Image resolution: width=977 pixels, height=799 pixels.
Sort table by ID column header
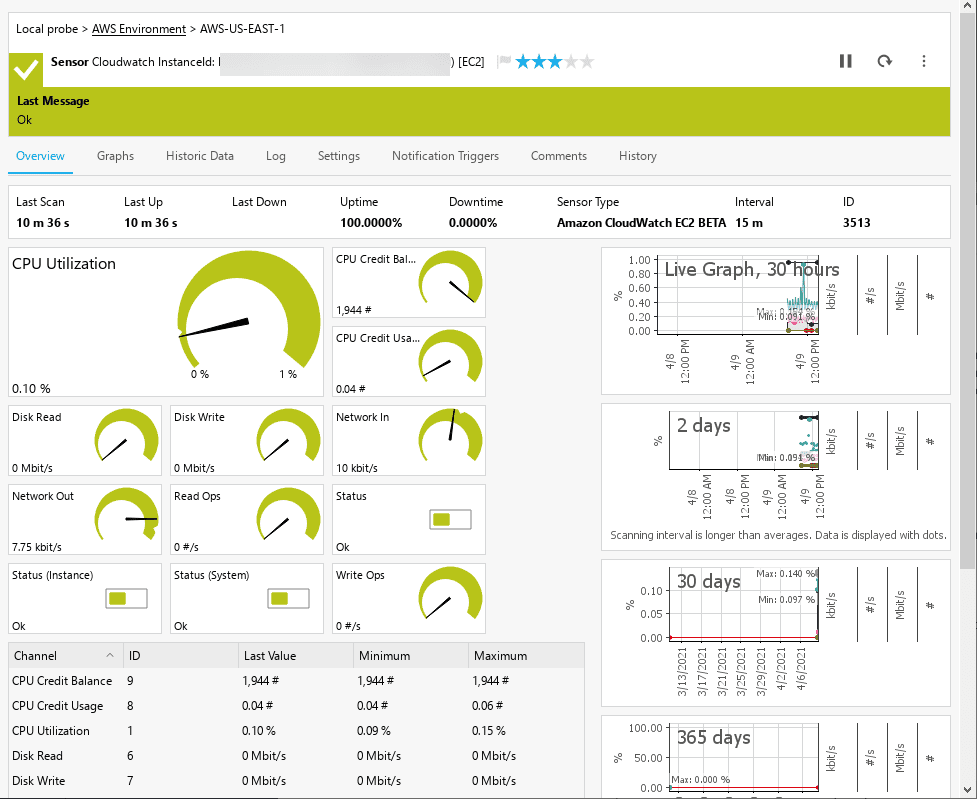[181, 656]
